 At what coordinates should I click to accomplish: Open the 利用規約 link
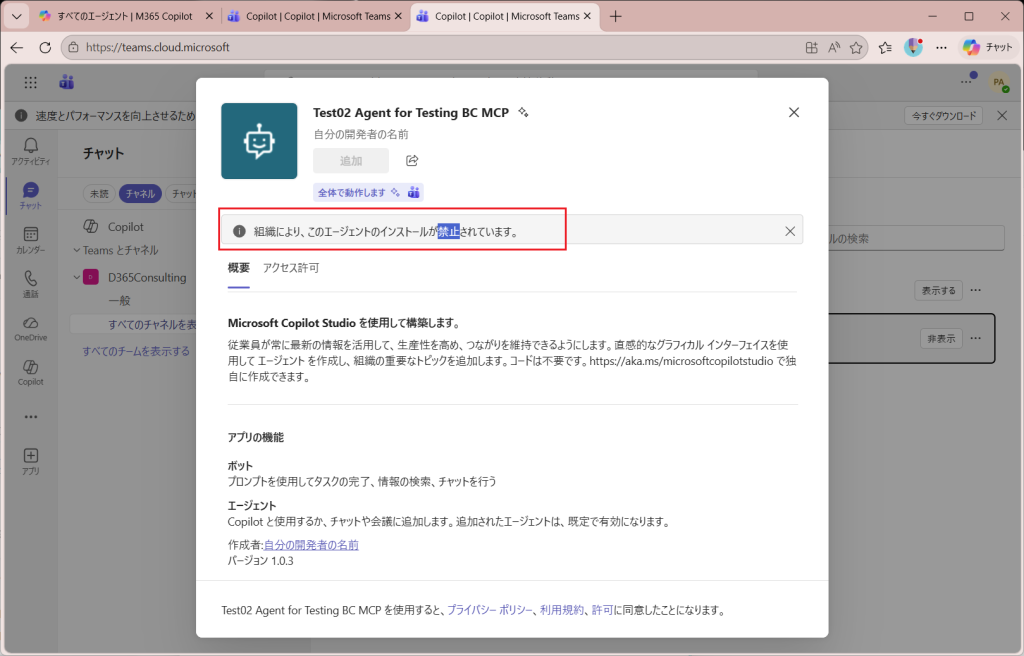coord(562,610)
